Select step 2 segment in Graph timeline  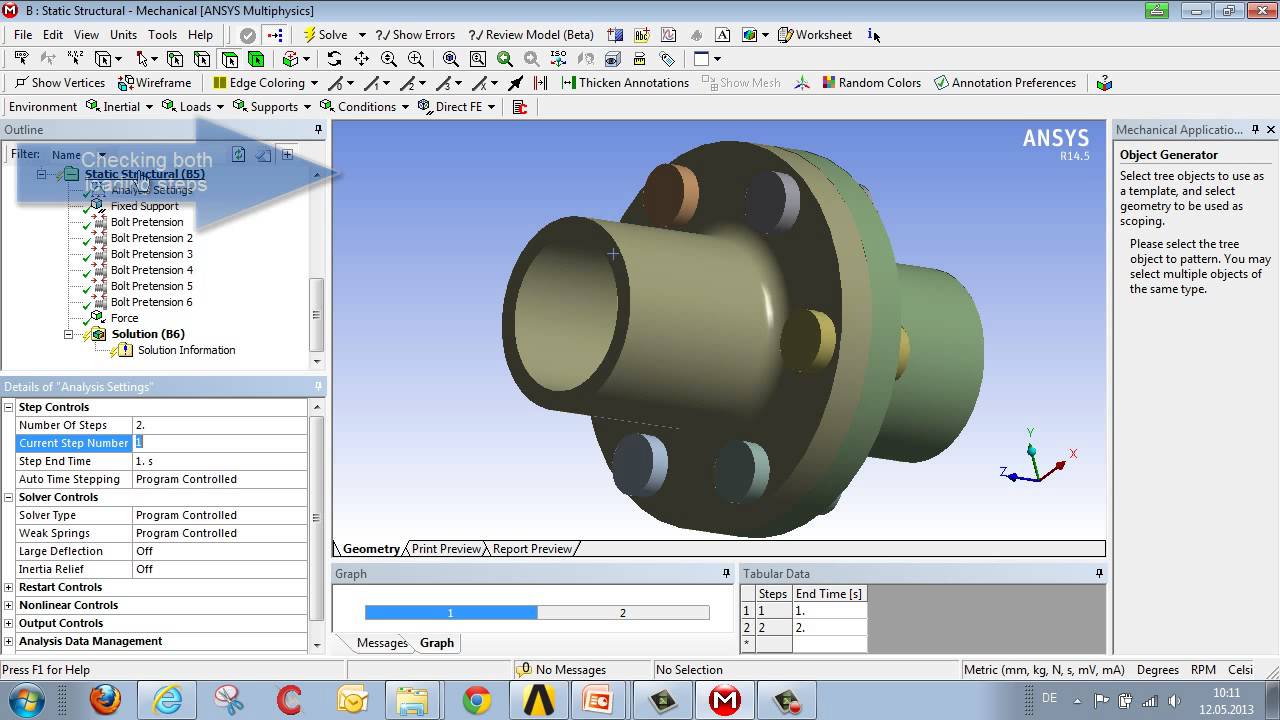click(623, 613)
